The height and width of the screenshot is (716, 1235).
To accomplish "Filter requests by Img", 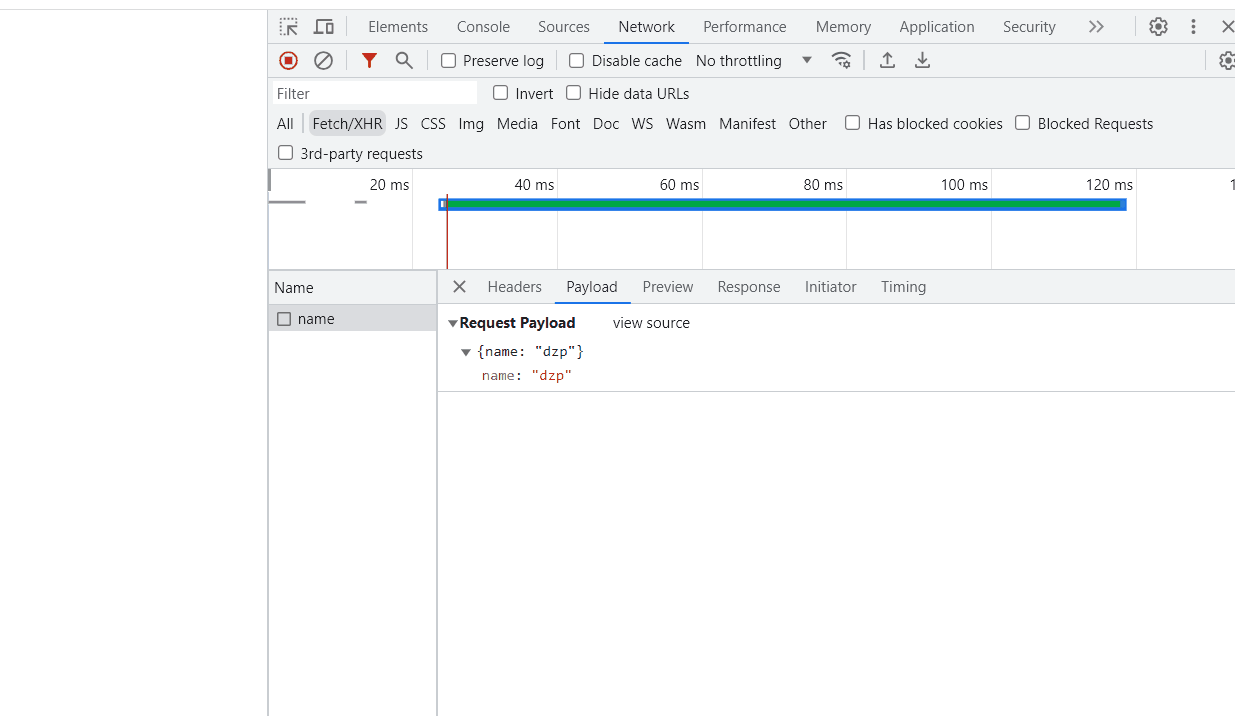I will click(x=471, y=124).
